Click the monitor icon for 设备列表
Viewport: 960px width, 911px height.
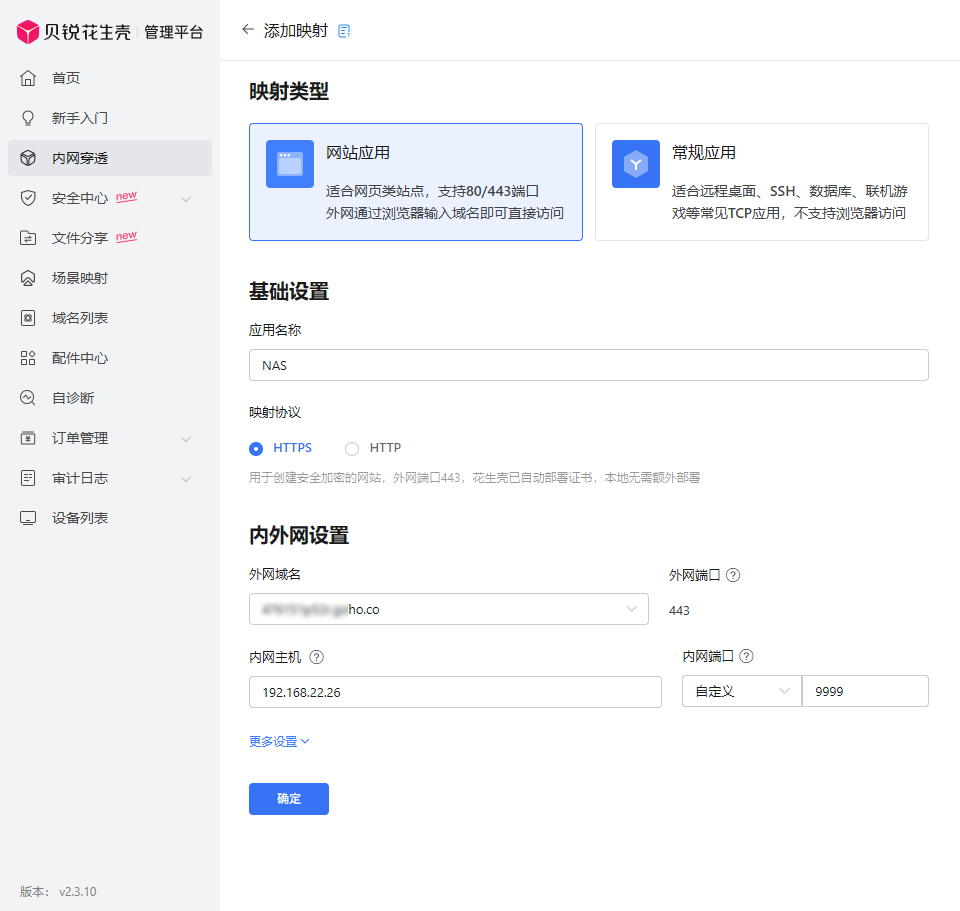pos(28,518)
